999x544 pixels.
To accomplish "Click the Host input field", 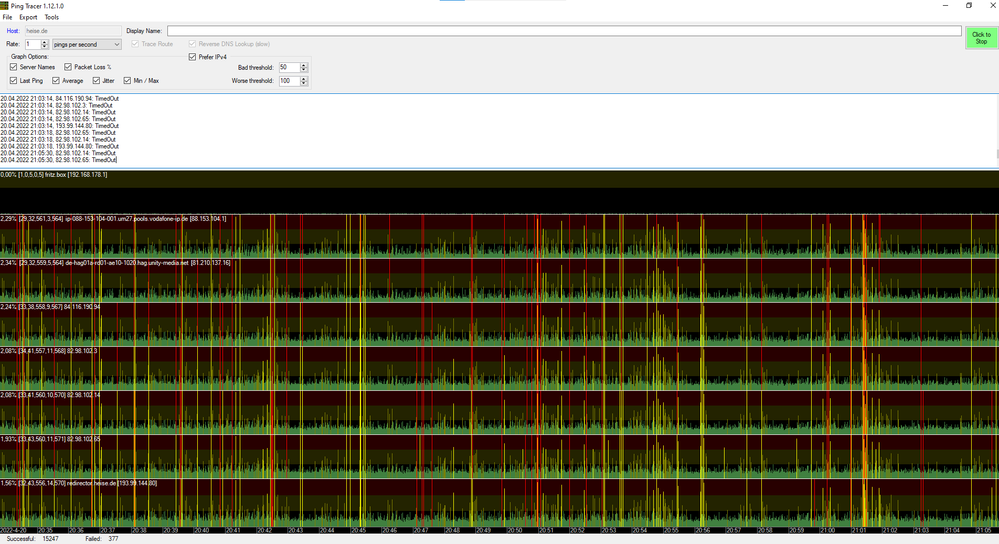I will [72, 31].
